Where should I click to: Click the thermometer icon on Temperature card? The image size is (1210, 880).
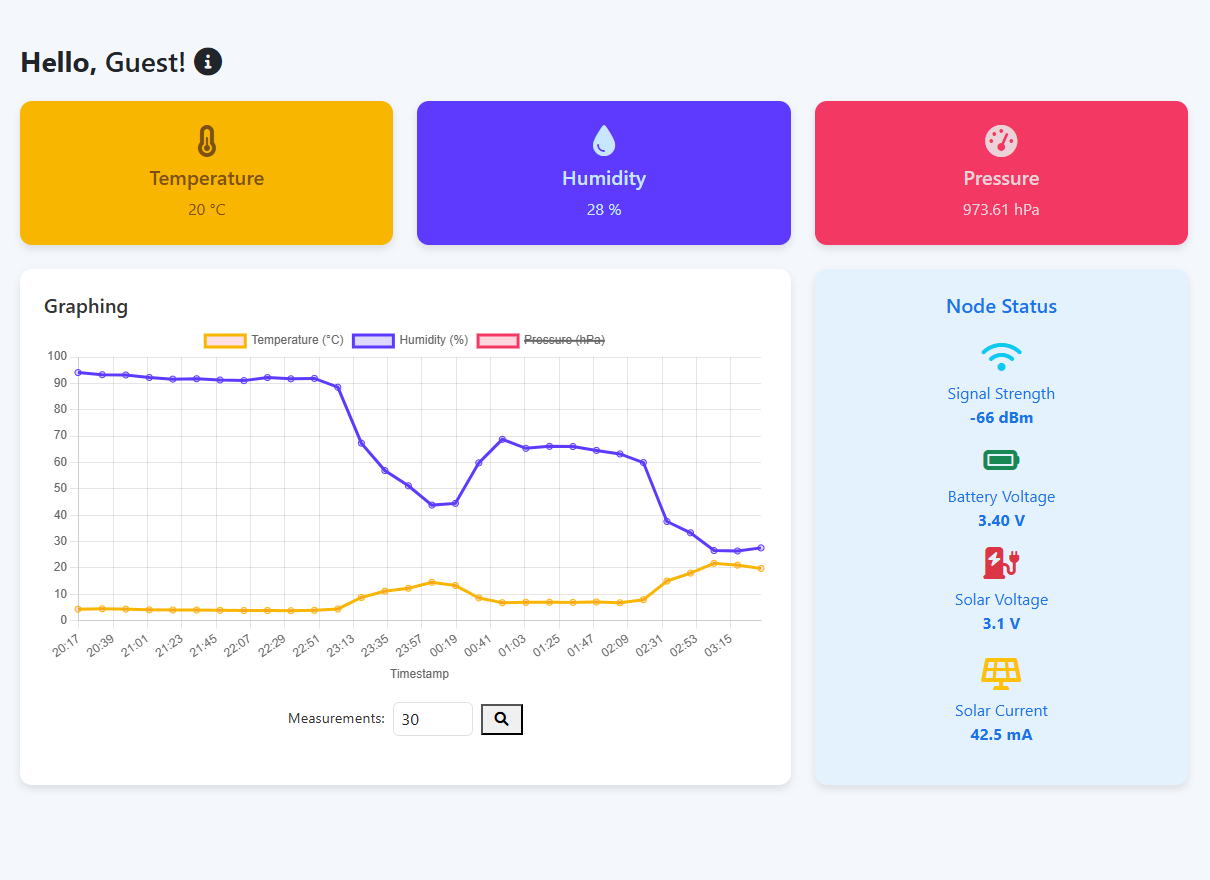pos(206,141)
